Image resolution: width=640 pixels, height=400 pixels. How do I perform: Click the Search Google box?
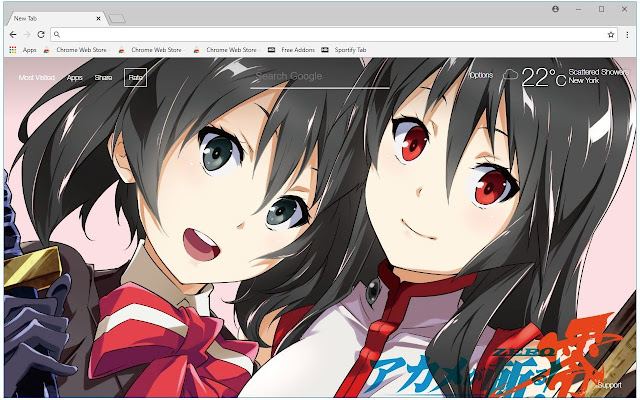click(320, 76)
